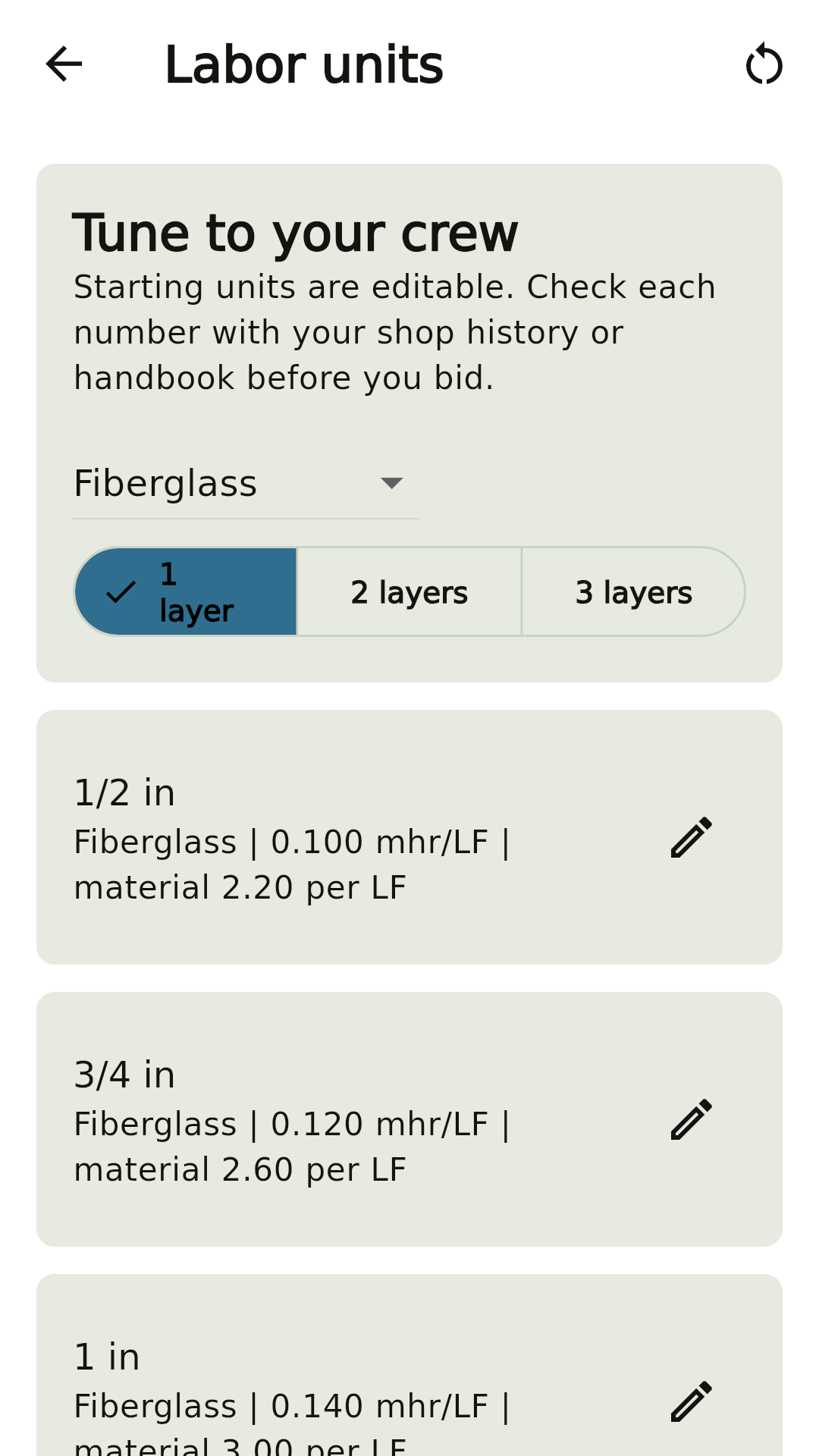Edit the 1/2 in fiberglass unit

click(692, 837)
